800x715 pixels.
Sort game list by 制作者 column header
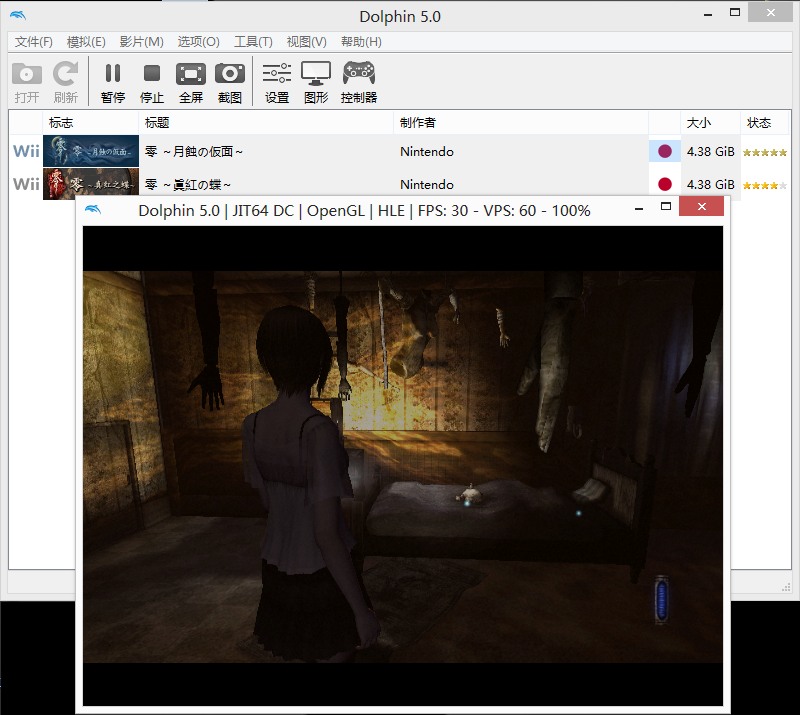tap(417, 123)
